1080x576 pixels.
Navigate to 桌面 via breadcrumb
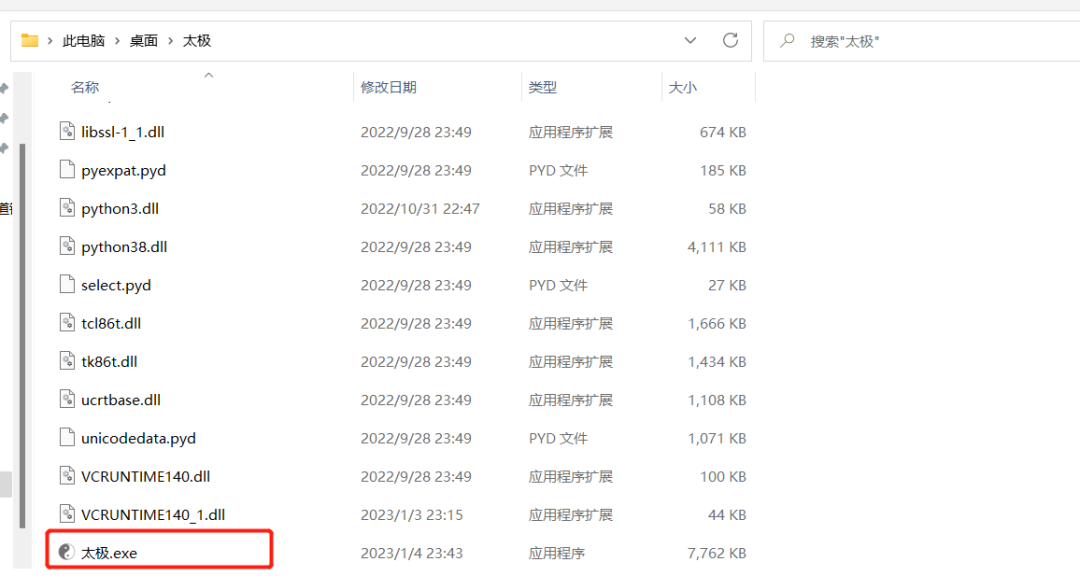pos(146,40)
